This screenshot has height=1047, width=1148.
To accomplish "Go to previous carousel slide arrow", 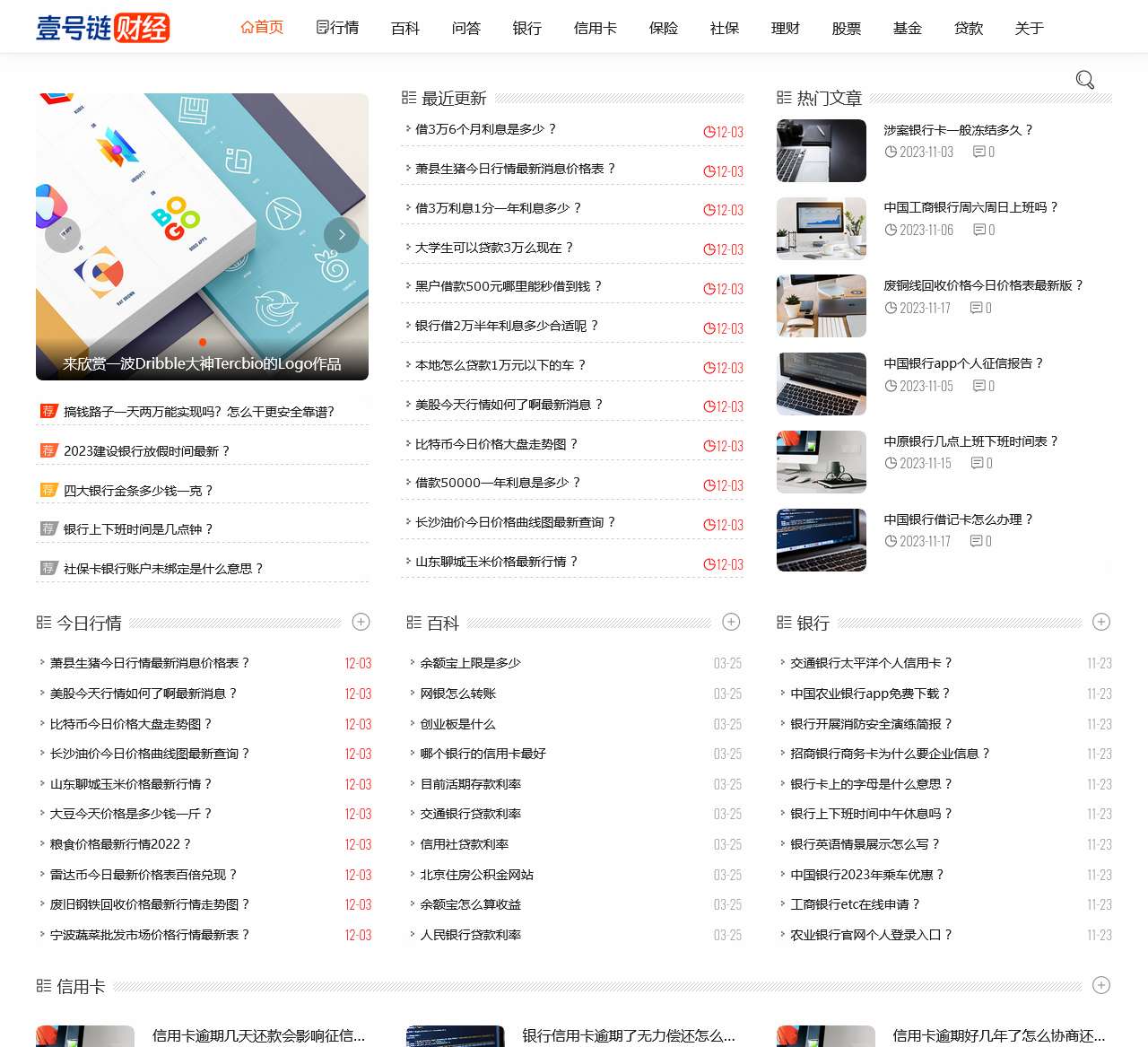I will pyautogui.click(x=63, y=235).
